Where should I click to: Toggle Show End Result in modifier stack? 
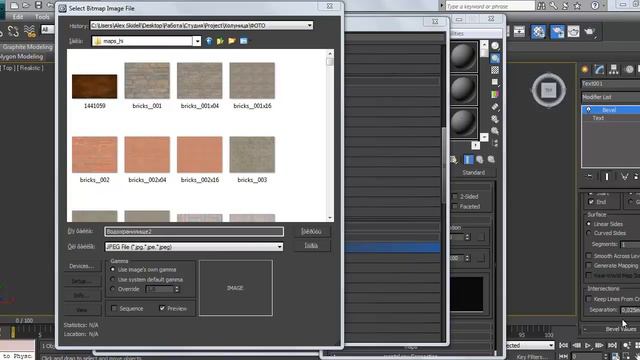[x=607, y=176]
